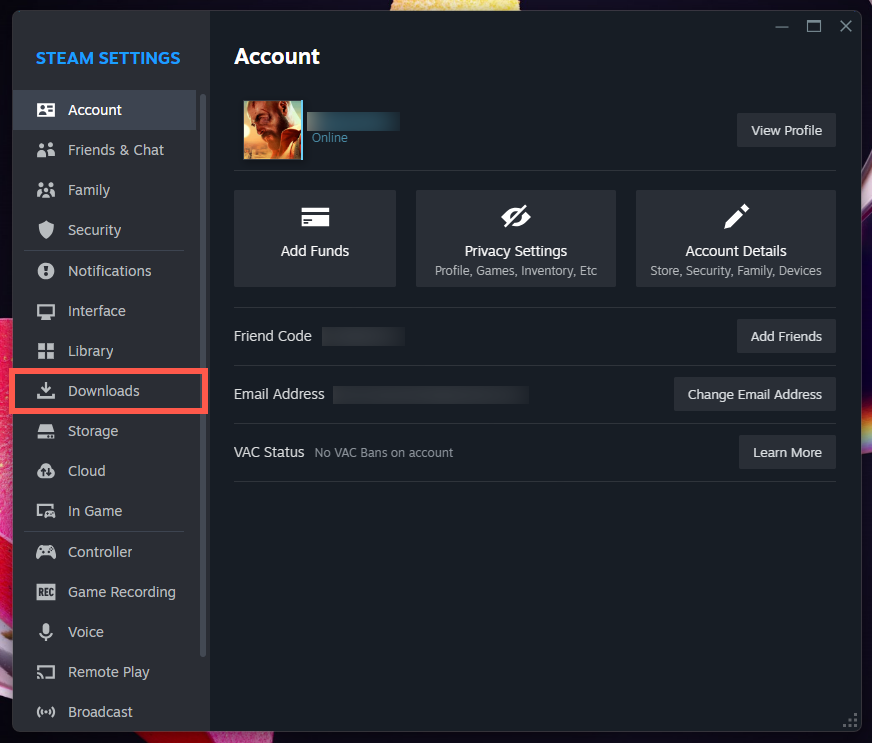Click the Controller gamepad icon
This screenshot has height=743, width=872.
click(x=46, y=552)
